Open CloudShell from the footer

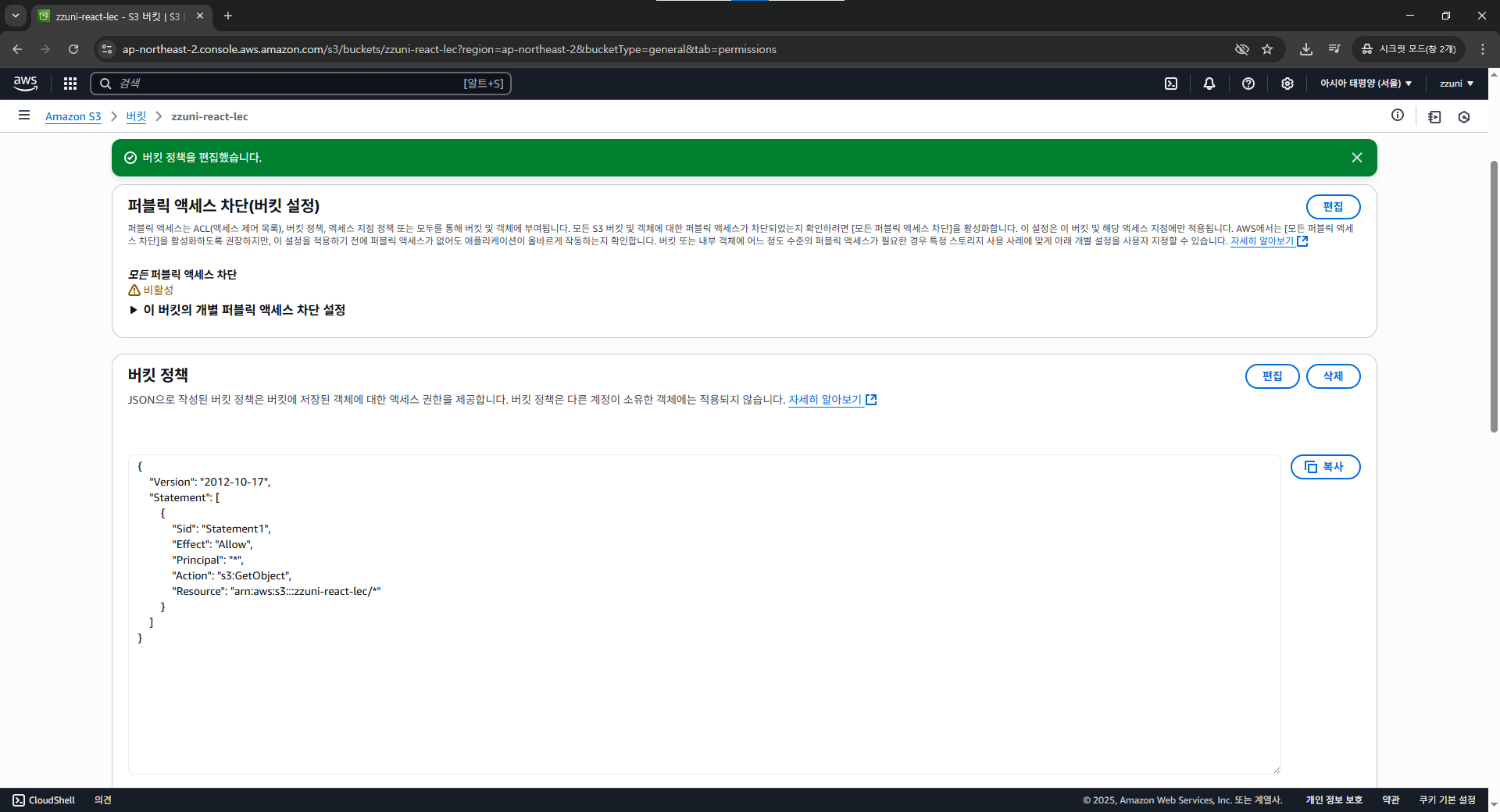44,800
